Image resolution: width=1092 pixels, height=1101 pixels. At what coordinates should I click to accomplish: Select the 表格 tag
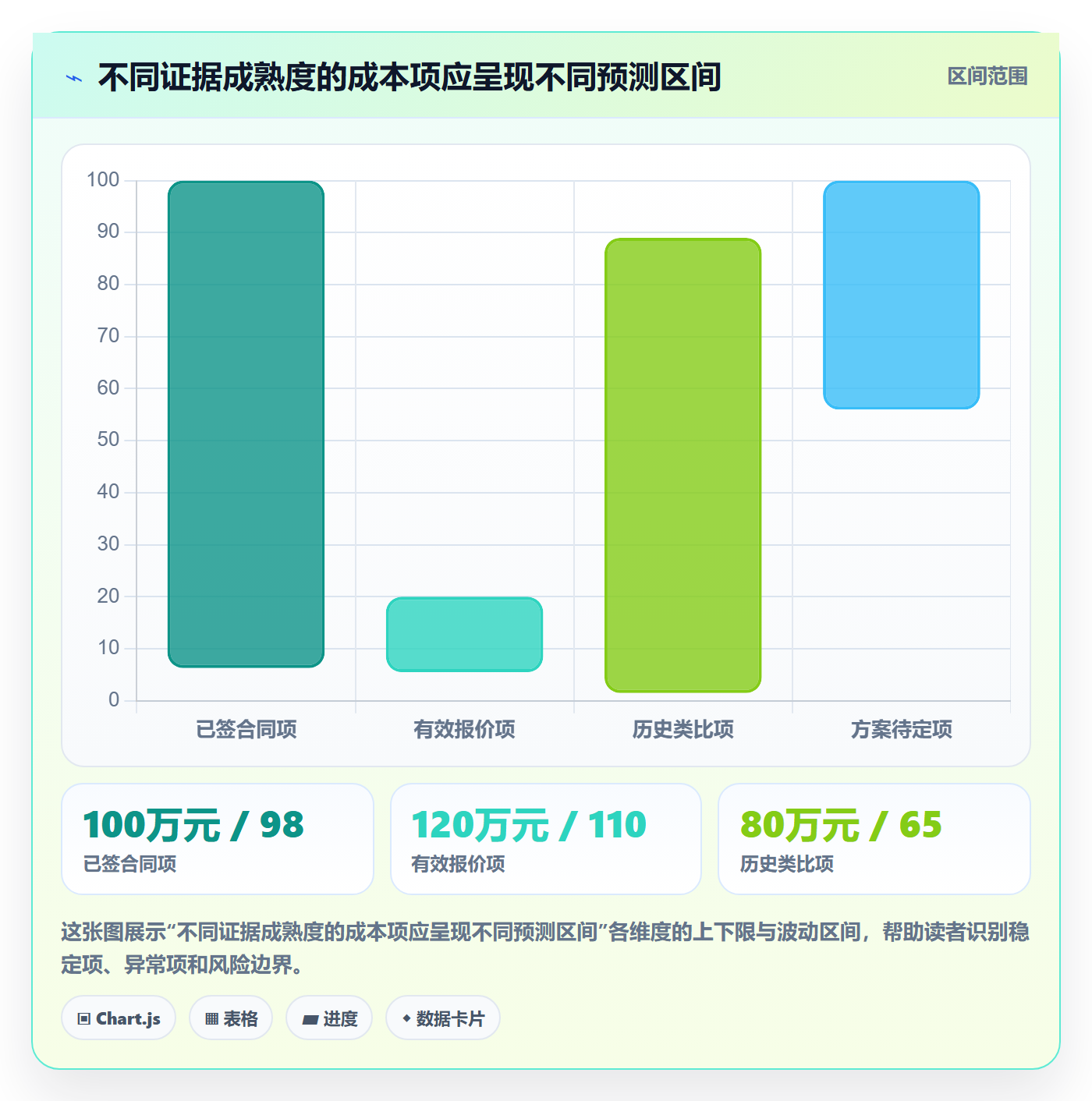(231, 1018)
